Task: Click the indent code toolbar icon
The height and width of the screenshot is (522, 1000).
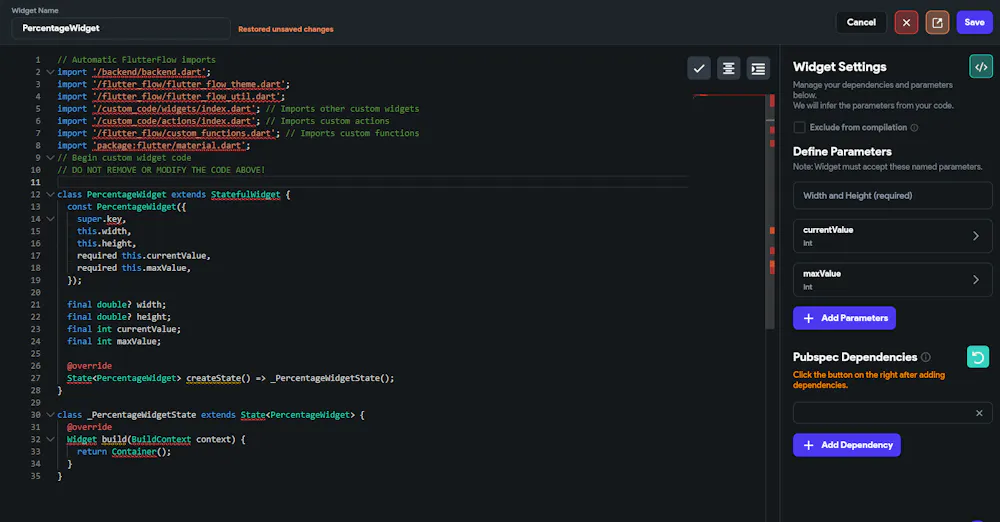Action: pos(758,68)
